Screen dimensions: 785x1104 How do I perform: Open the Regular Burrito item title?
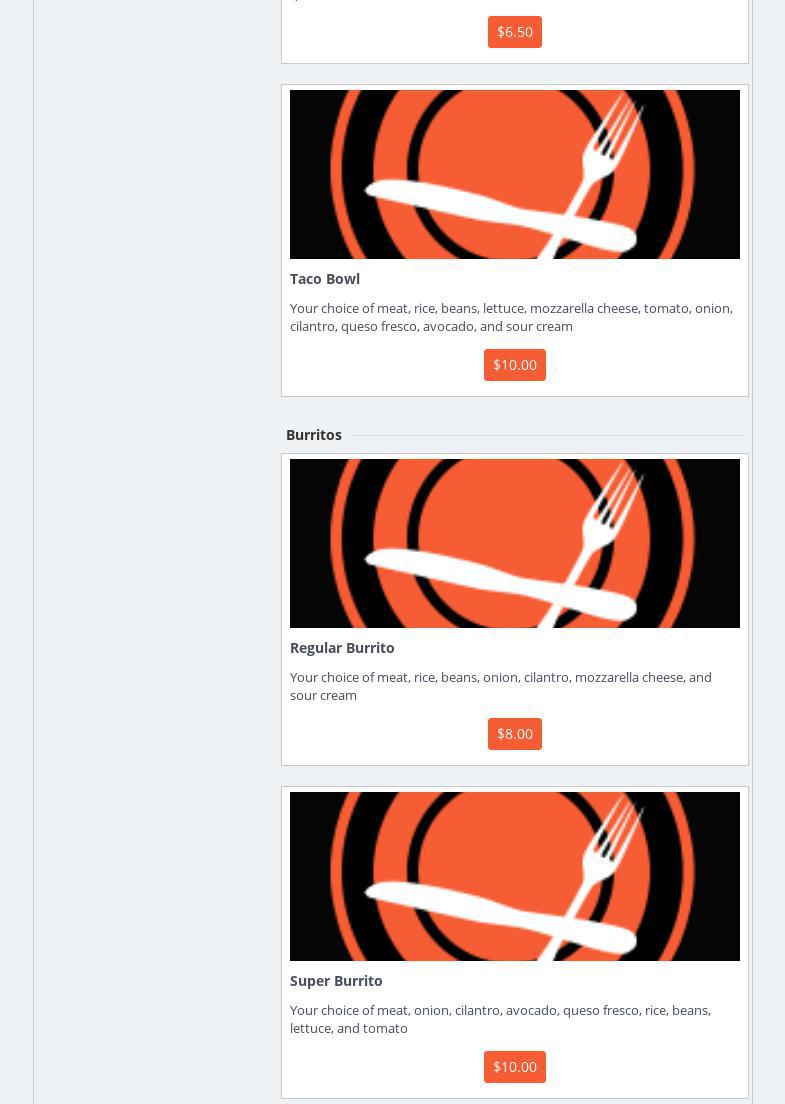342,648
